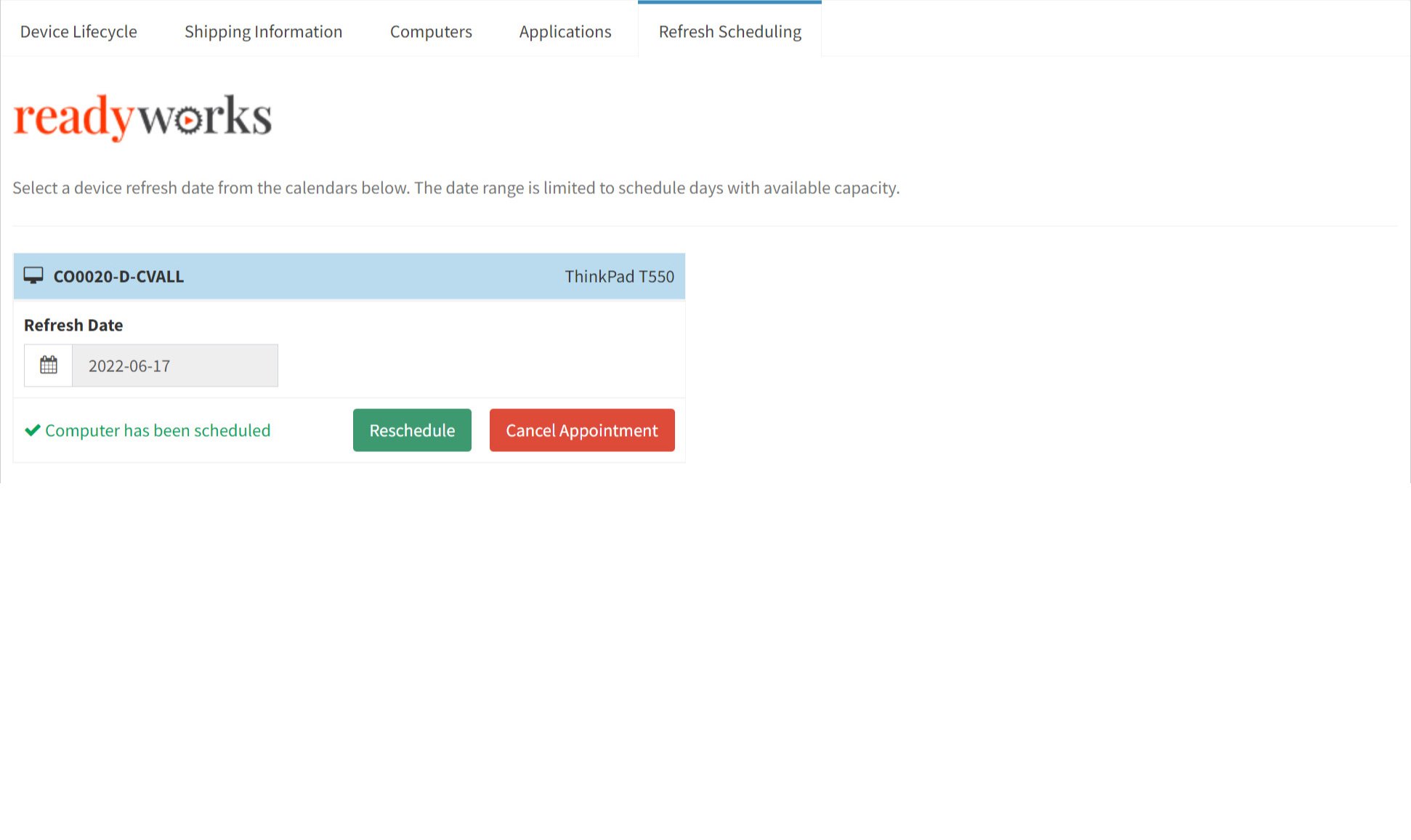
Task: Click the 'Select a device refresh date' instruction text
Action: (x=456, y=188)
